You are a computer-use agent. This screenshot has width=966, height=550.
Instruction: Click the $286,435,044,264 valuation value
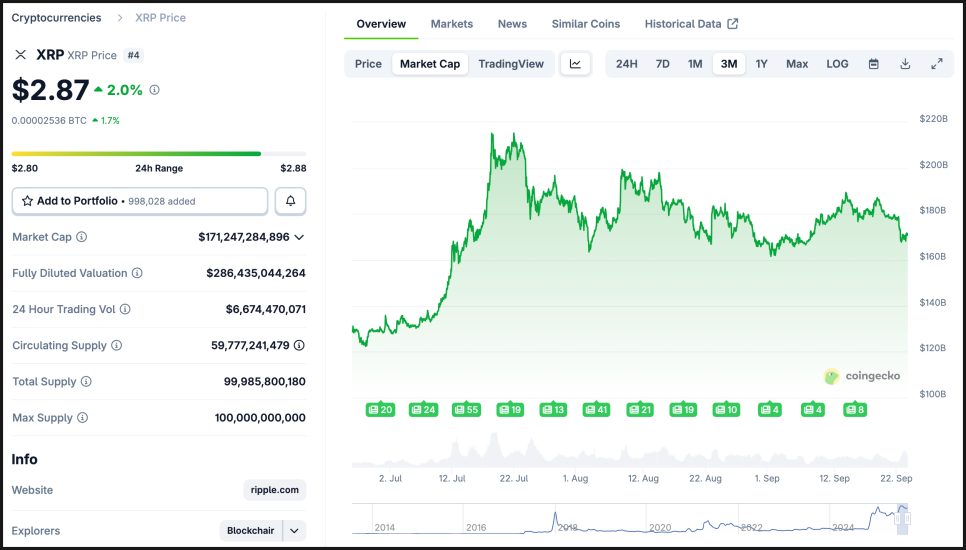[256, 273]
